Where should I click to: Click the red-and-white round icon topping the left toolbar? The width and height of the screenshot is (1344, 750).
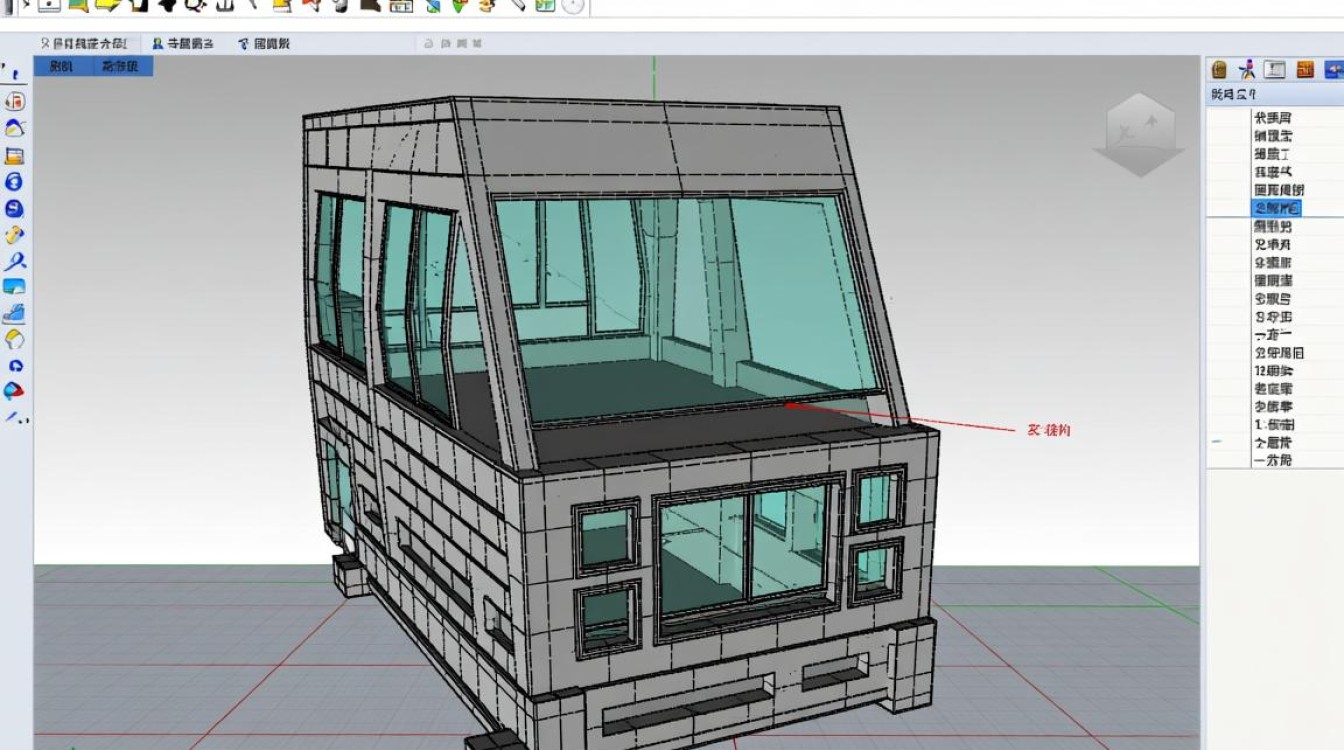[15, 101]
